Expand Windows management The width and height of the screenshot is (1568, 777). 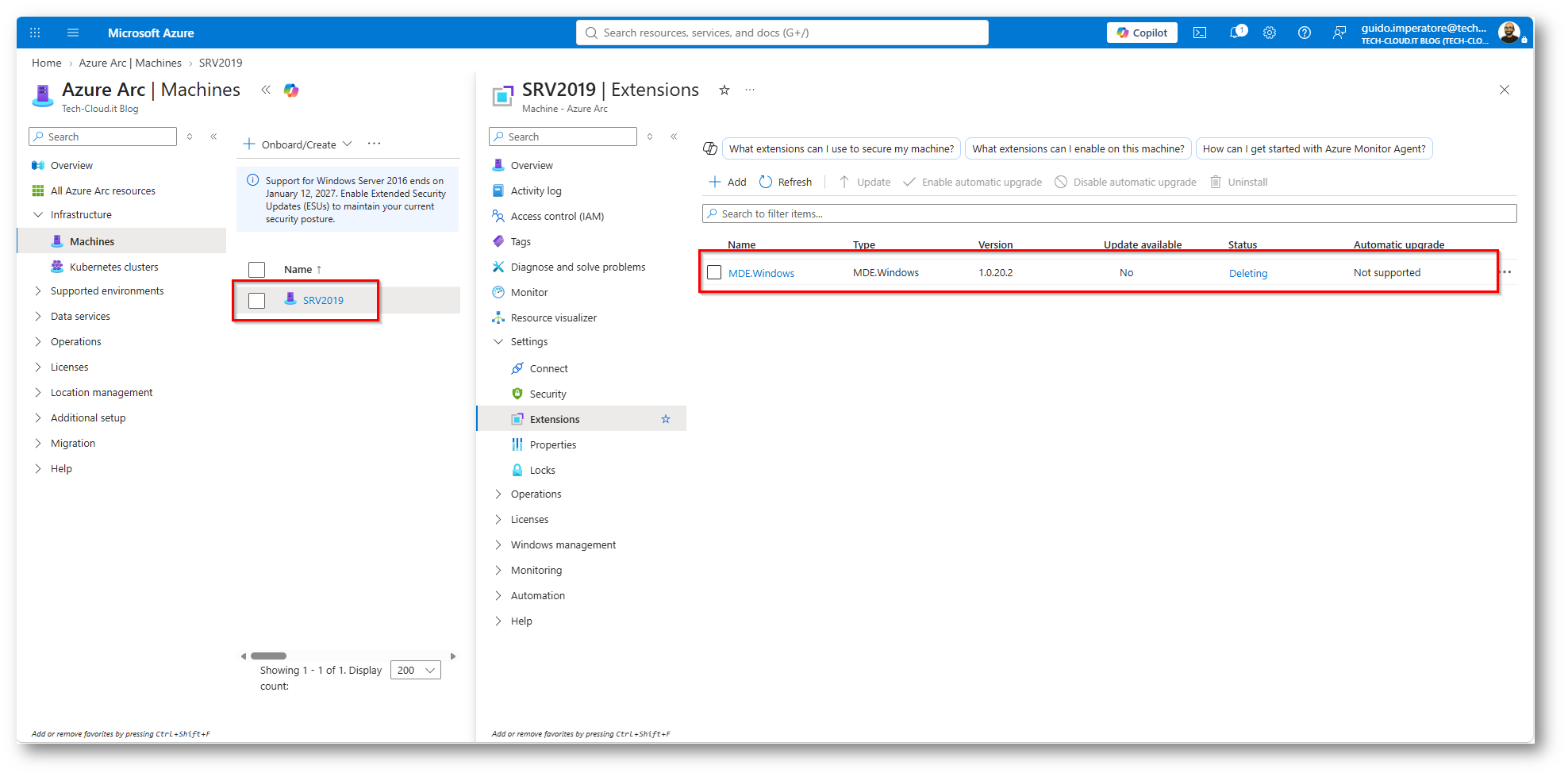(498, 545)
